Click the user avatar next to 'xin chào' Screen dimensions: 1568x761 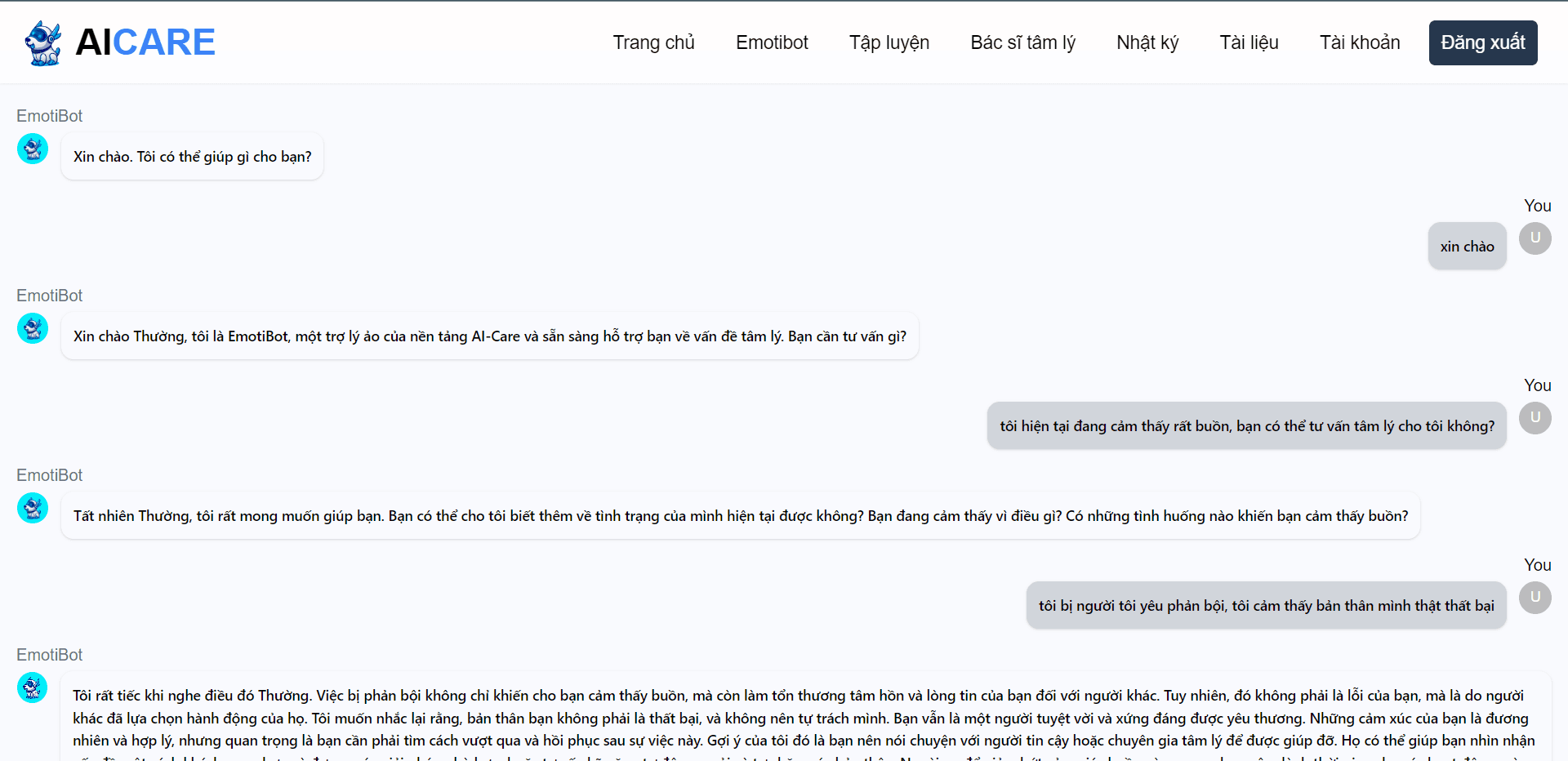click(x=1535, y=238)
